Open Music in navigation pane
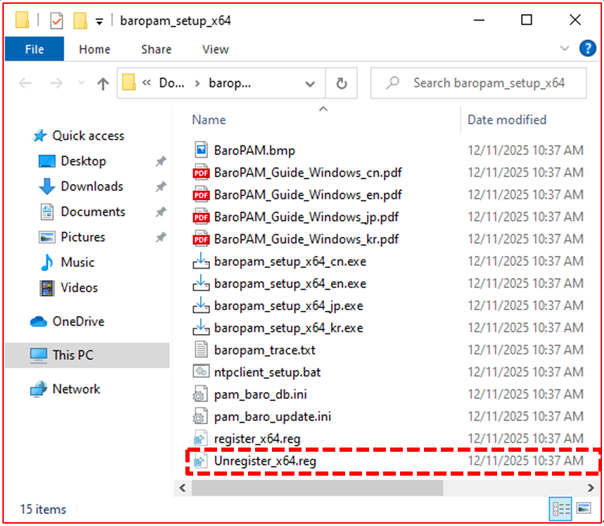This screenshot has width=604, height=526. [77, 263]
